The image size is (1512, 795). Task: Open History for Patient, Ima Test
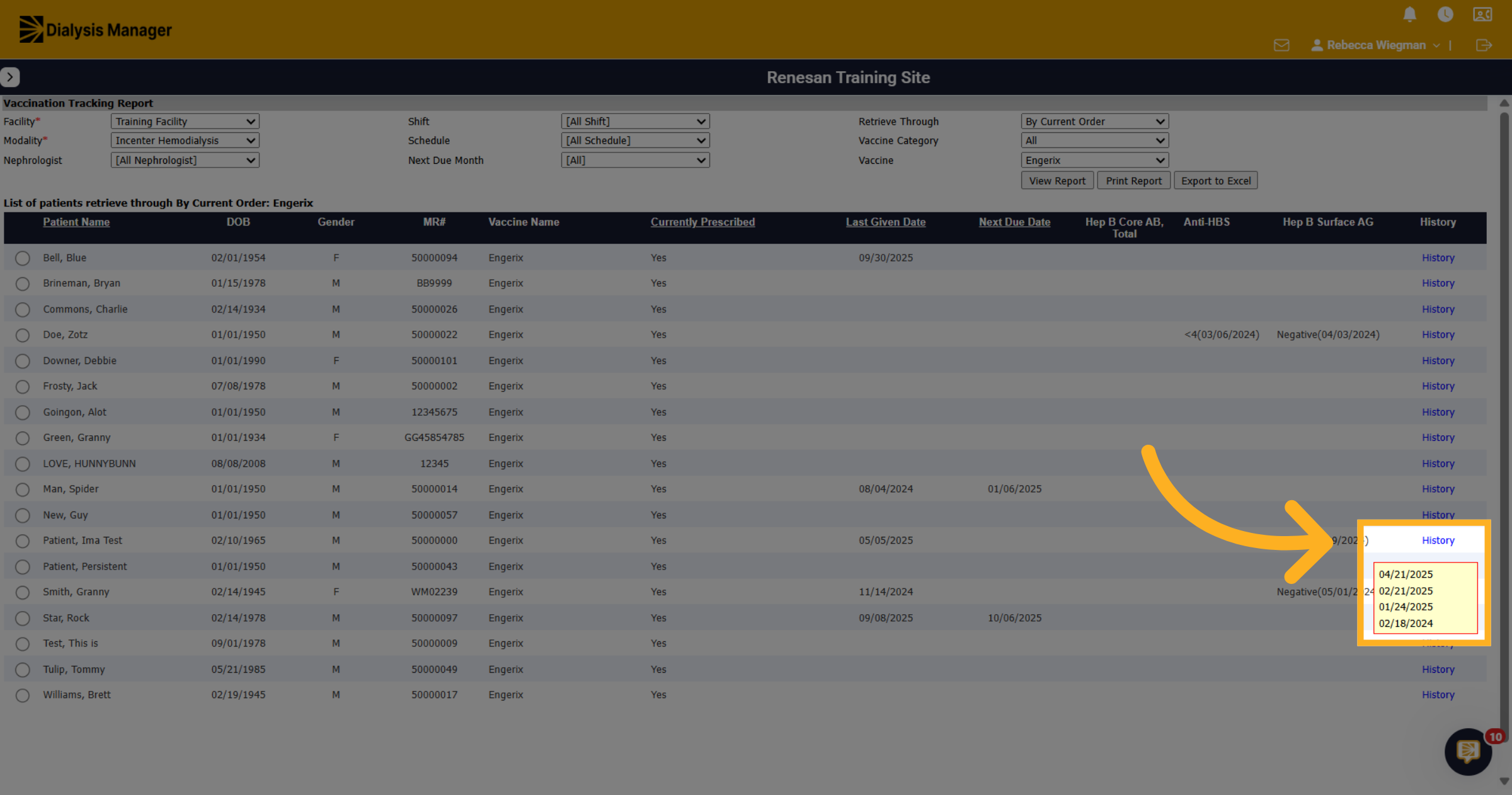pyautogui.click(x=1438, y=540)
